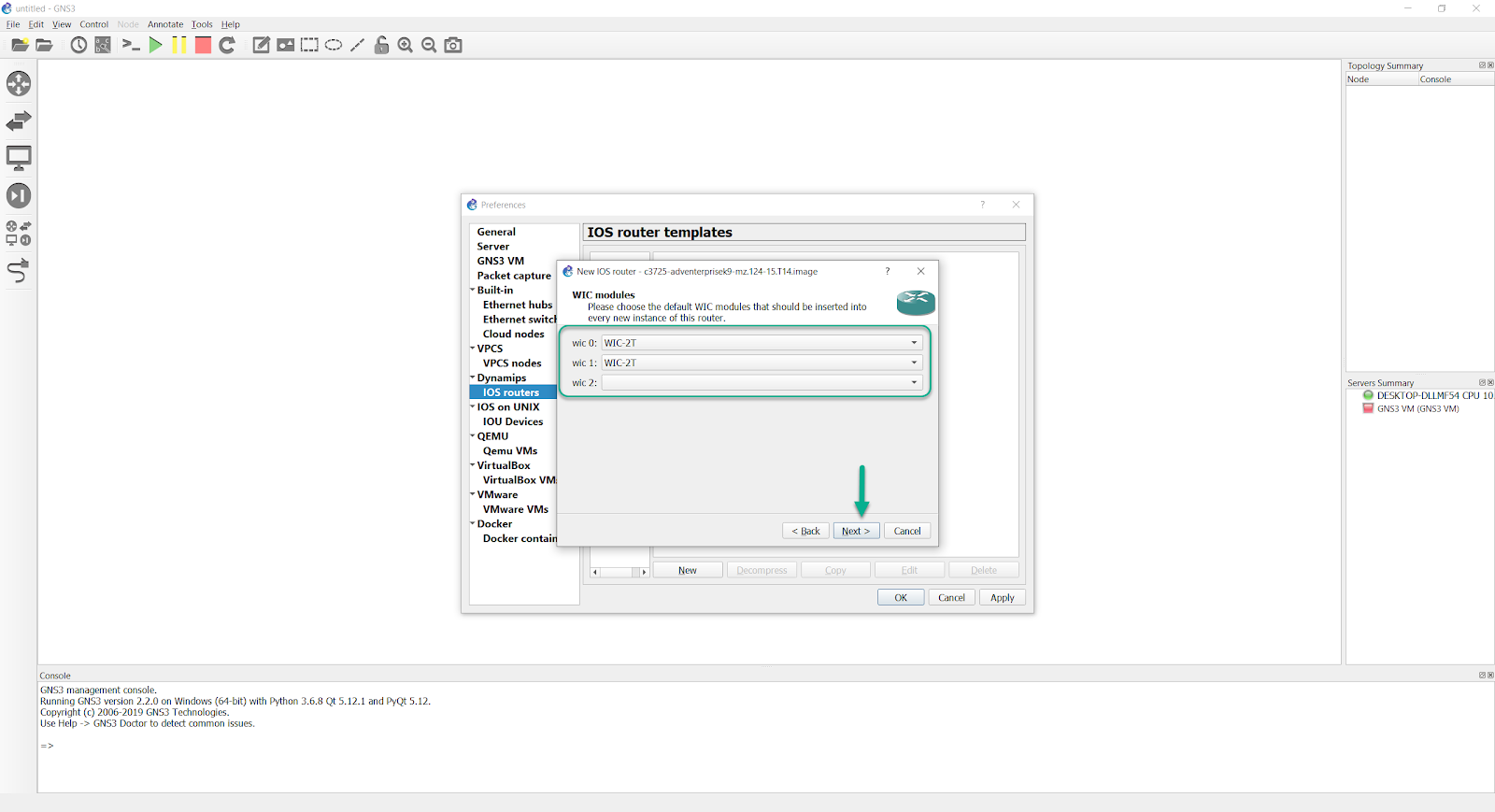Viewport: 1495px width, 812px height.
Task: Click Back in the IOS router wizard
Action: pos(805,531)
